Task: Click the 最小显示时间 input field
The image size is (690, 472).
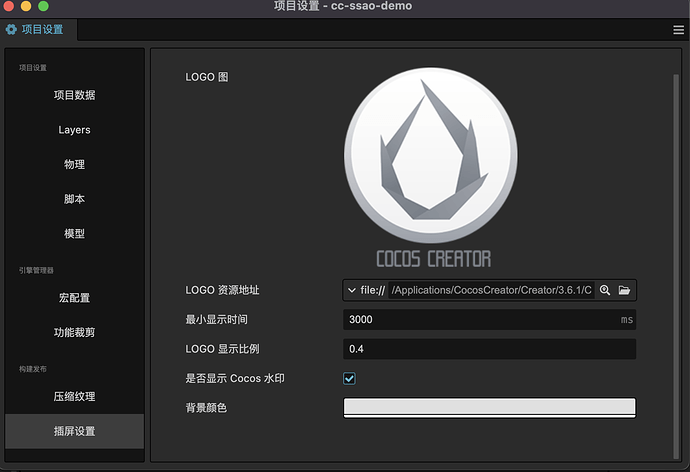Action: point(489,319)
